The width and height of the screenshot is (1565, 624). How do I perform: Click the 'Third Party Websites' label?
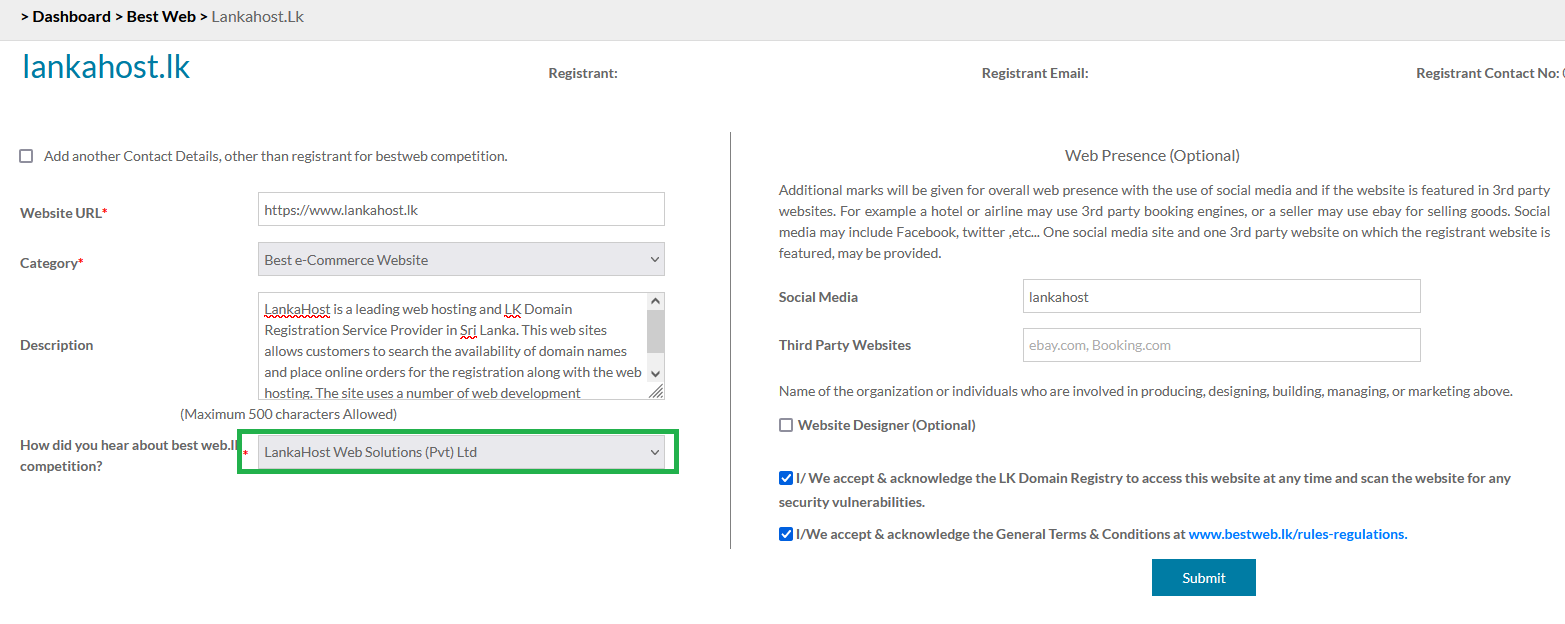[x=845, y=345]
